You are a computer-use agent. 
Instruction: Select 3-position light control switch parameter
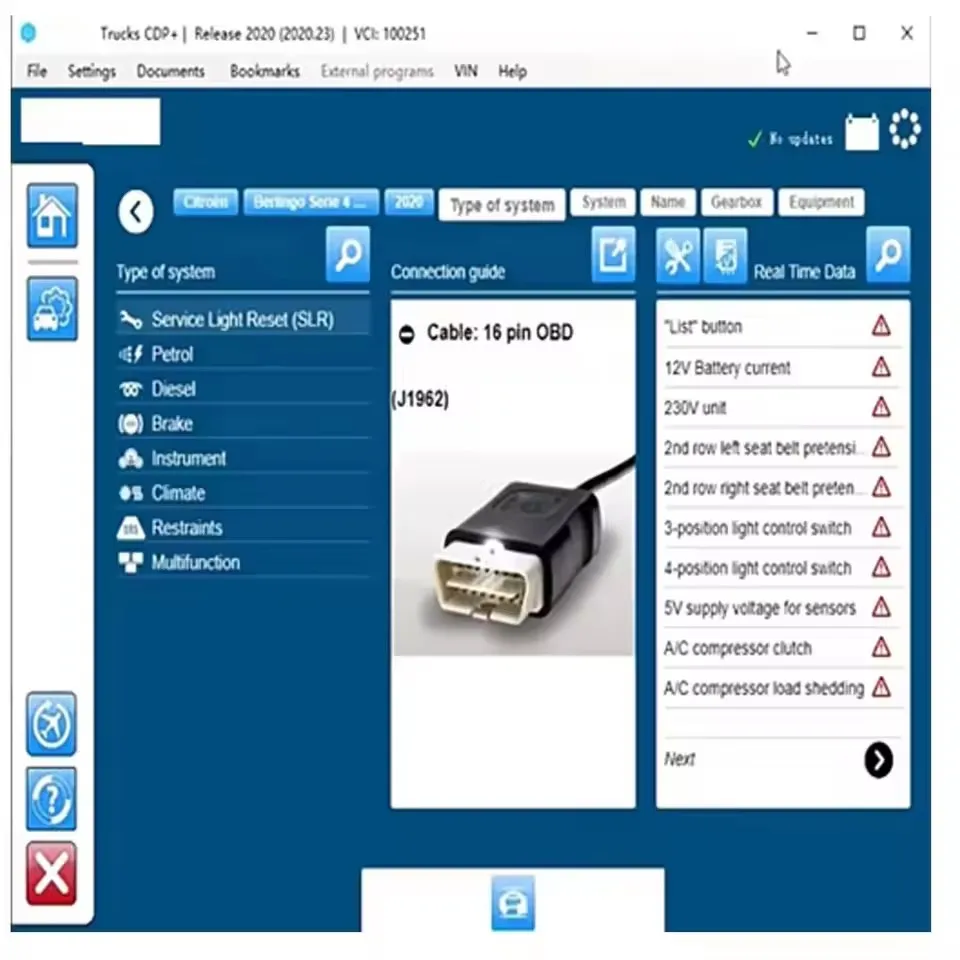(782, 528)
